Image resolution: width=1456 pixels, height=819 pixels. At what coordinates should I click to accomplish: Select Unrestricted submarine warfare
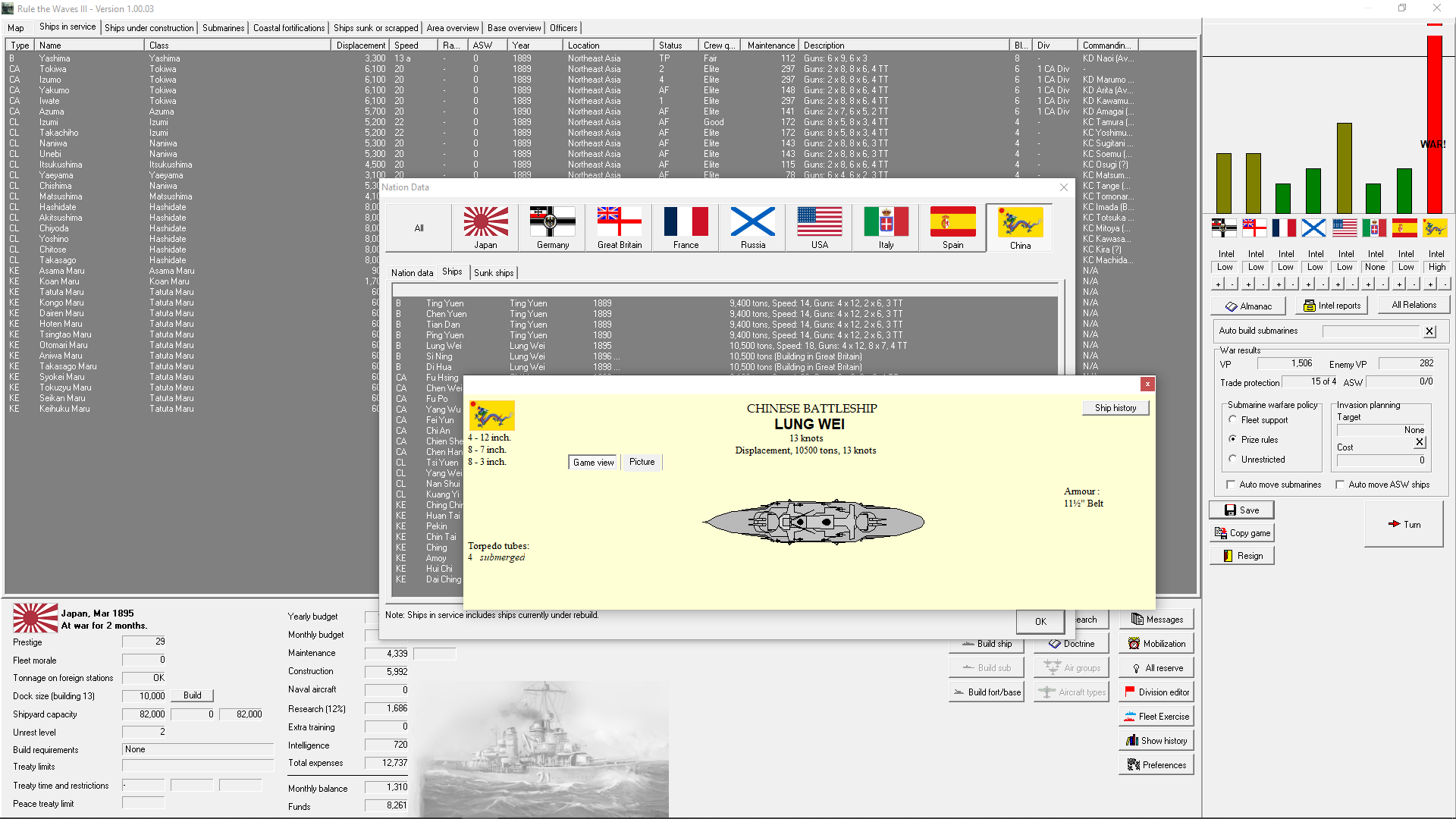click(x=1233, y=460)
